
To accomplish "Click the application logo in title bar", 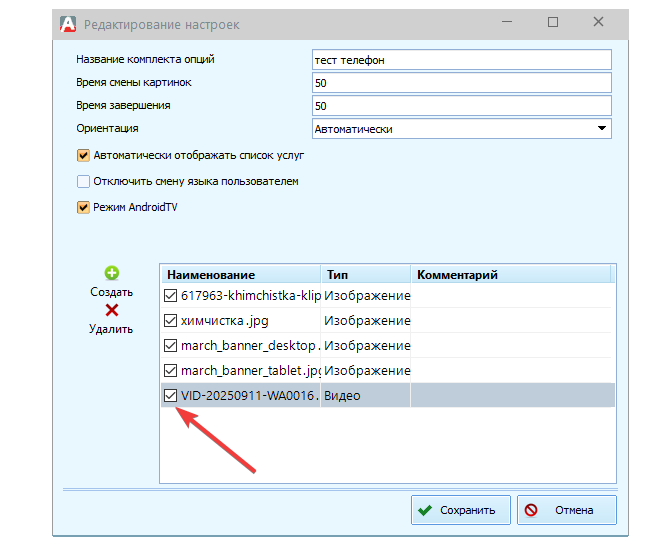I will click(67, 23).
